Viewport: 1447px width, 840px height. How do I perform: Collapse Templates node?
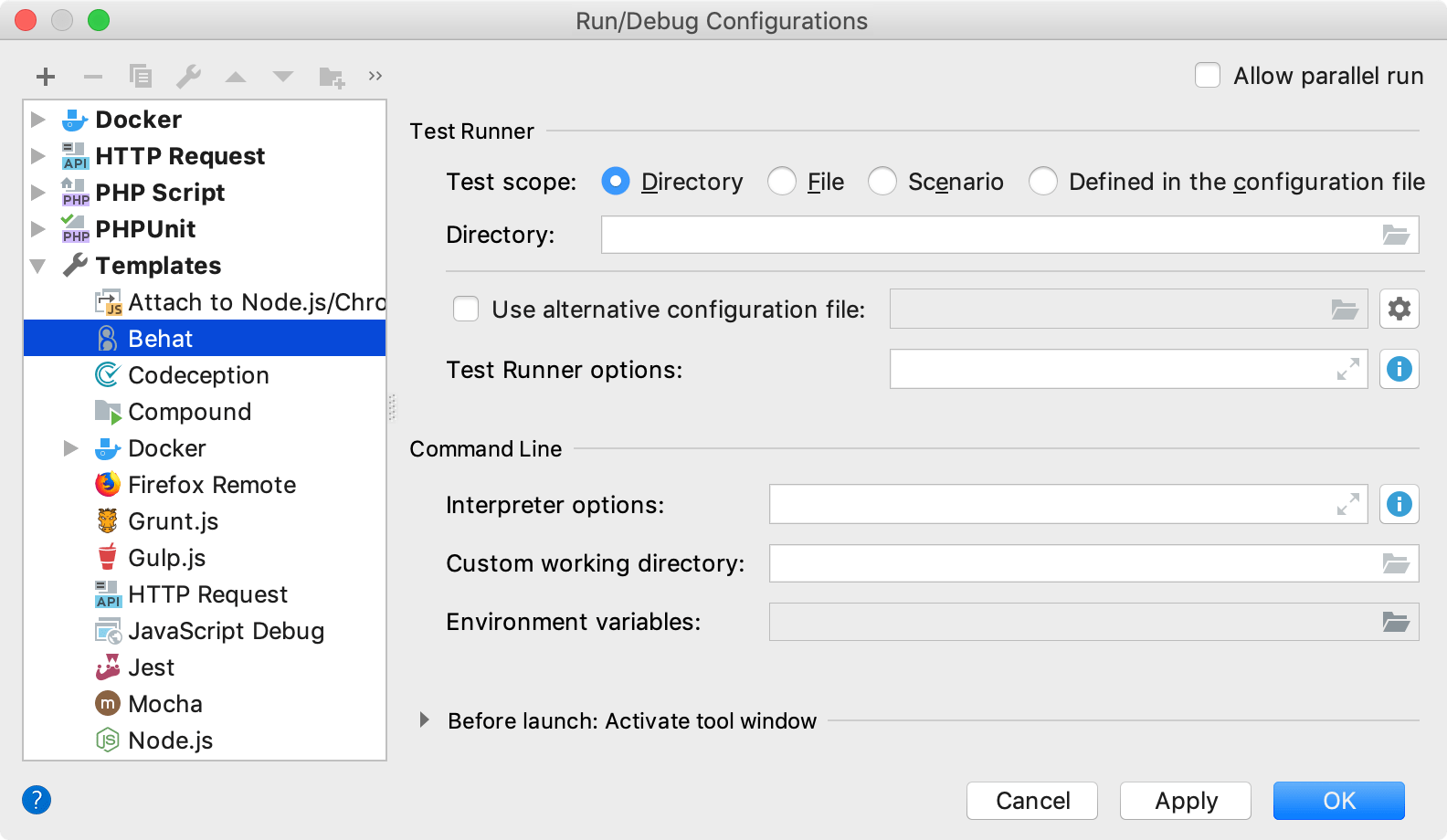point(37,266)
